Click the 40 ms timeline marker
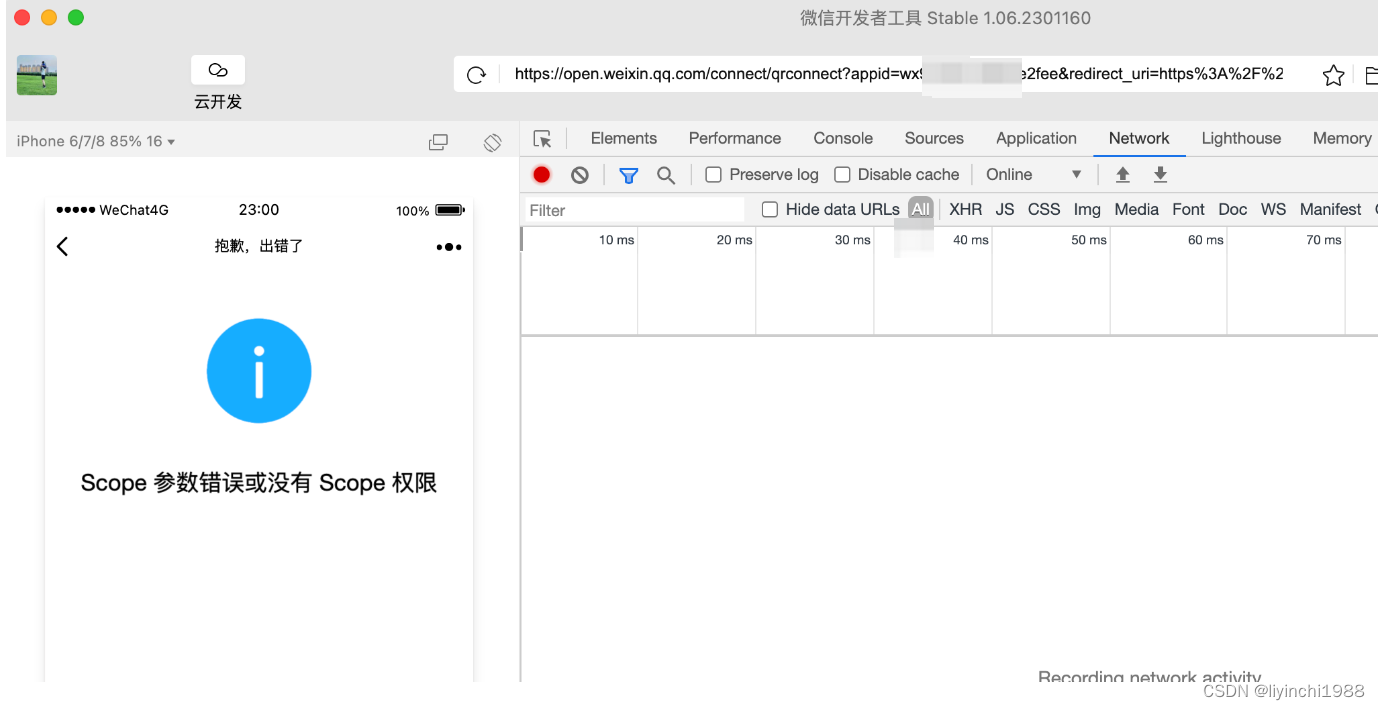The width and height of the screenshot is (1380, 710). tap(970, 240)
